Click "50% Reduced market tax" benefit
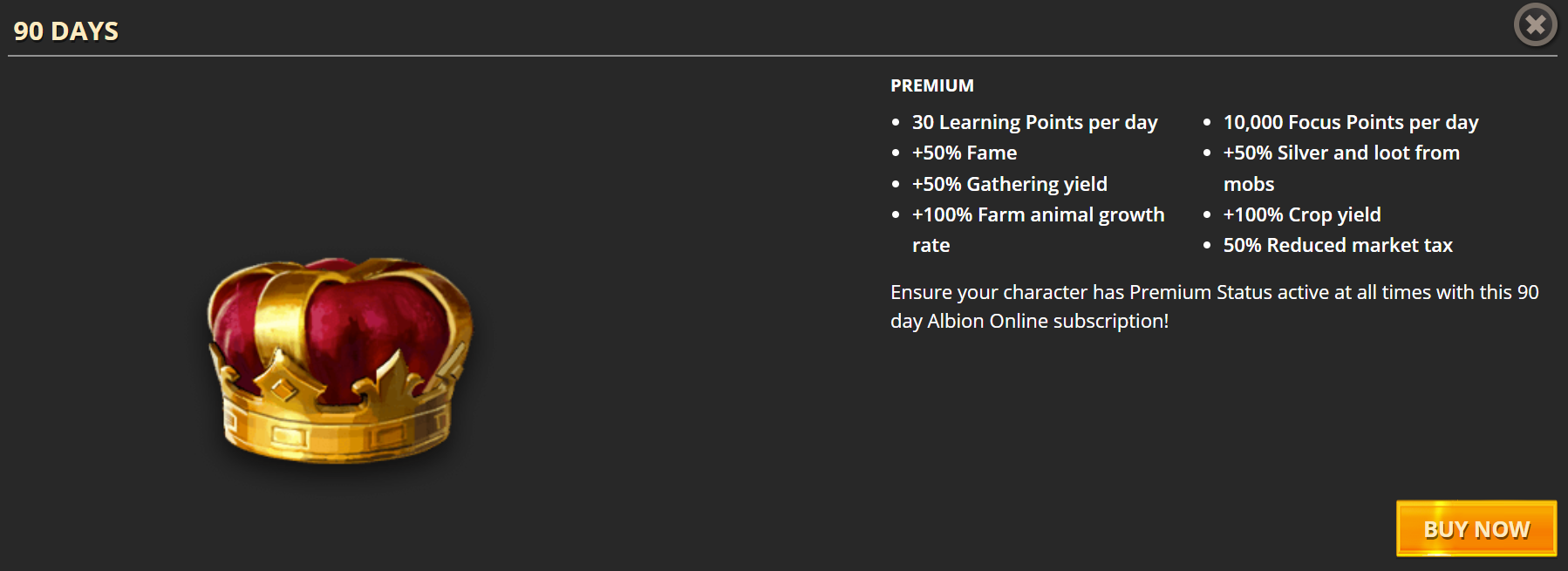 pos(1338,246)
